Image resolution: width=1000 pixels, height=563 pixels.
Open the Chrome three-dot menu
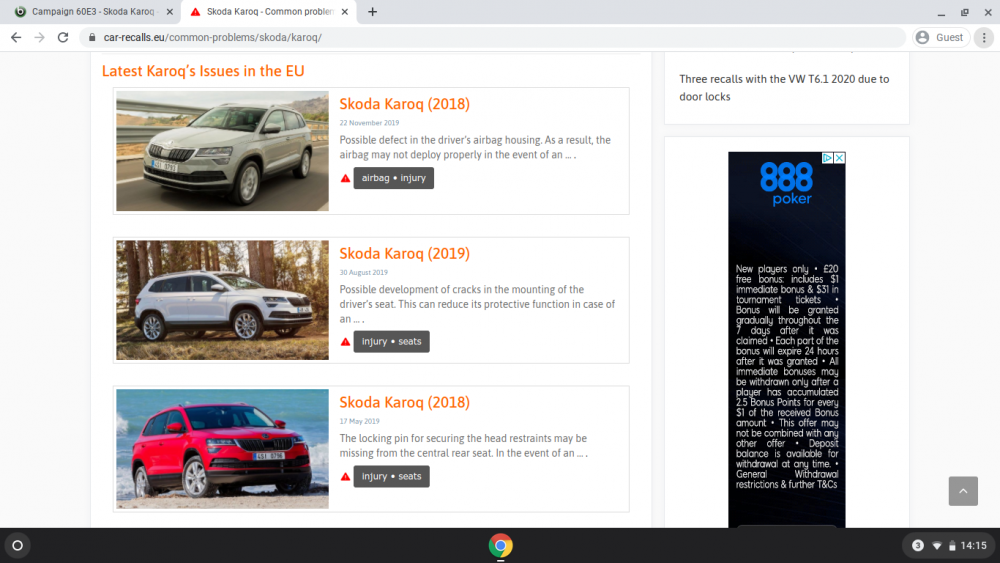[984, 38]
